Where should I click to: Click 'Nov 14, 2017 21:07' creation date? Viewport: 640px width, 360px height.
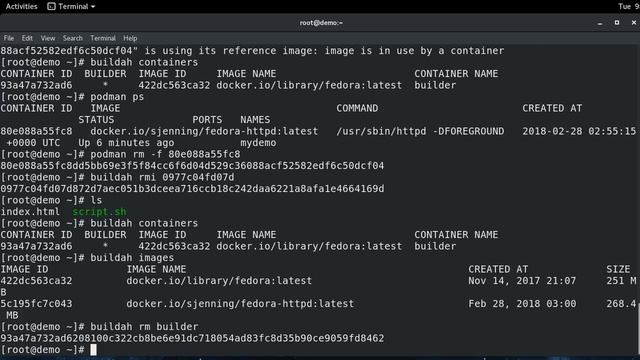point(522,281)
